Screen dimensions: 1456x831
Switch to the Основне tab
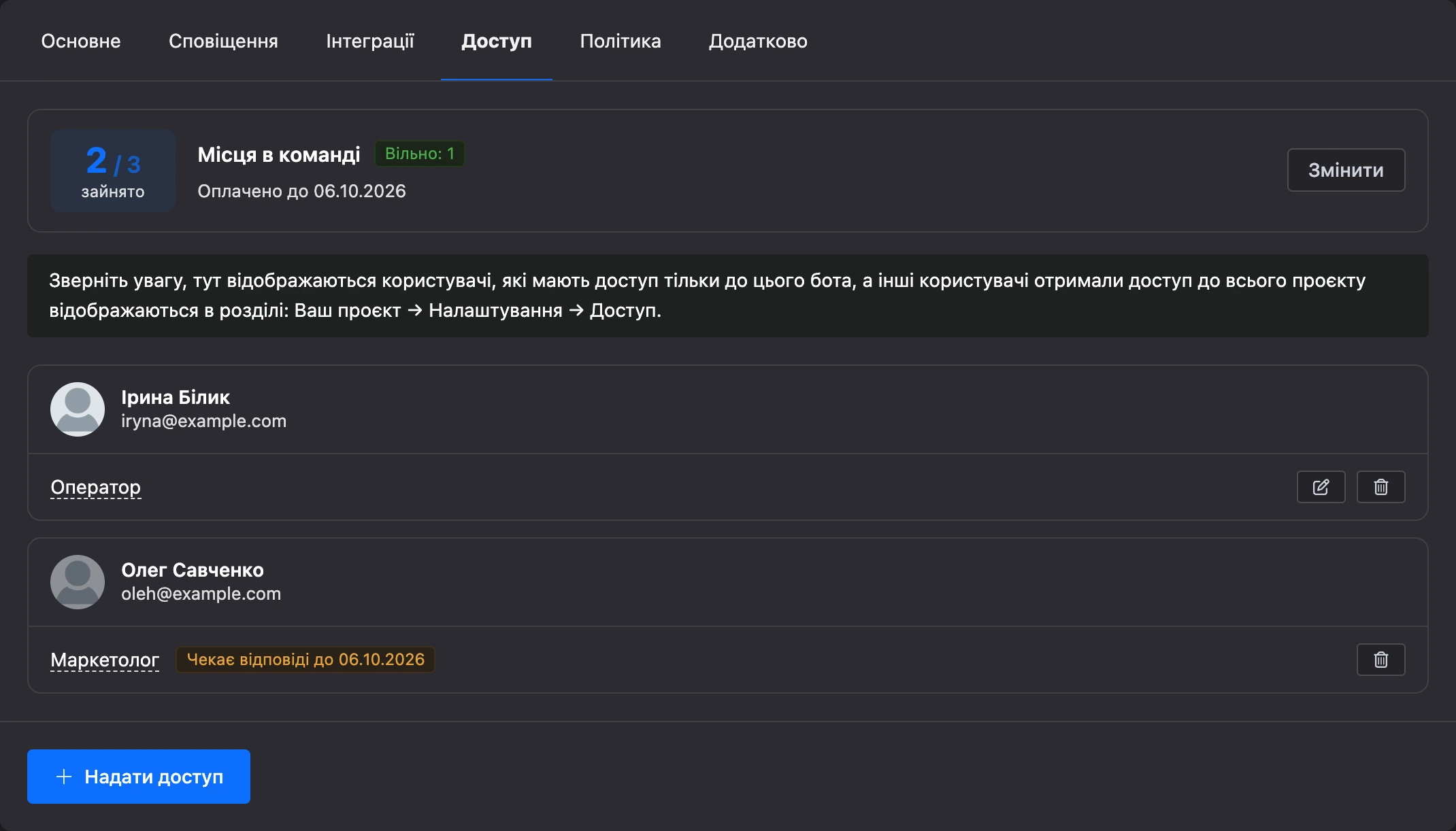coord(81,41)
